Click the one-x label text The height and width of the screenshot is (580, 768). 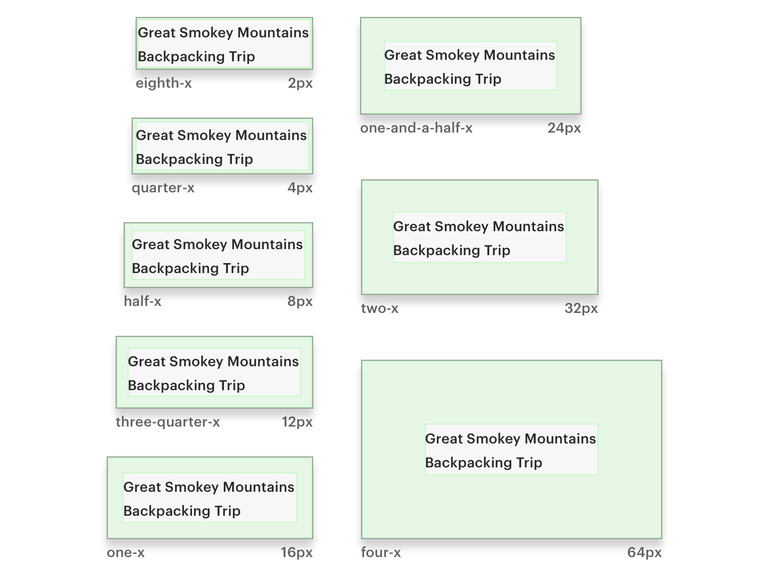click(126, 553)
